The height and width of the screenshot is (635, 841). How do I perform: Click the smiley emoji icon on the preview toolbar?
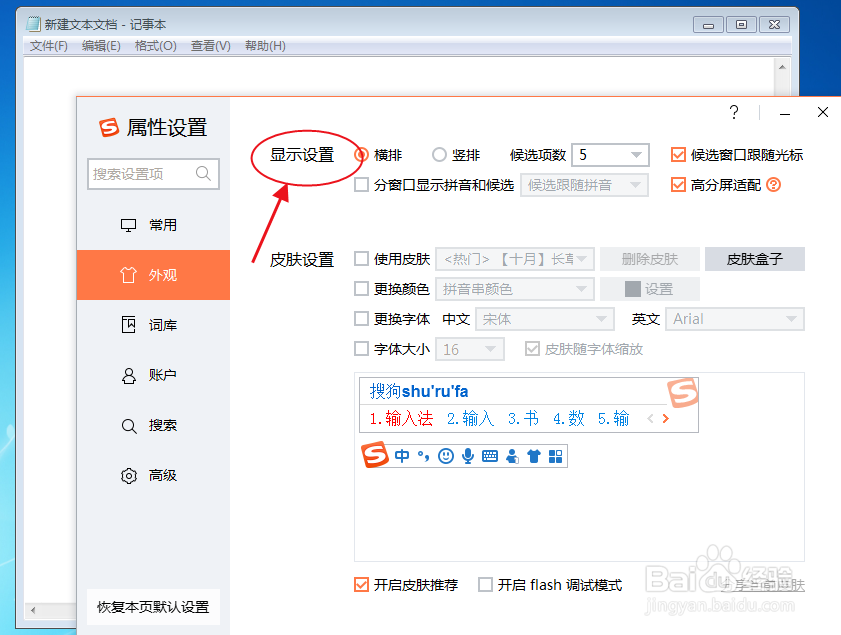pyautogui.click(x=446, y=456)
